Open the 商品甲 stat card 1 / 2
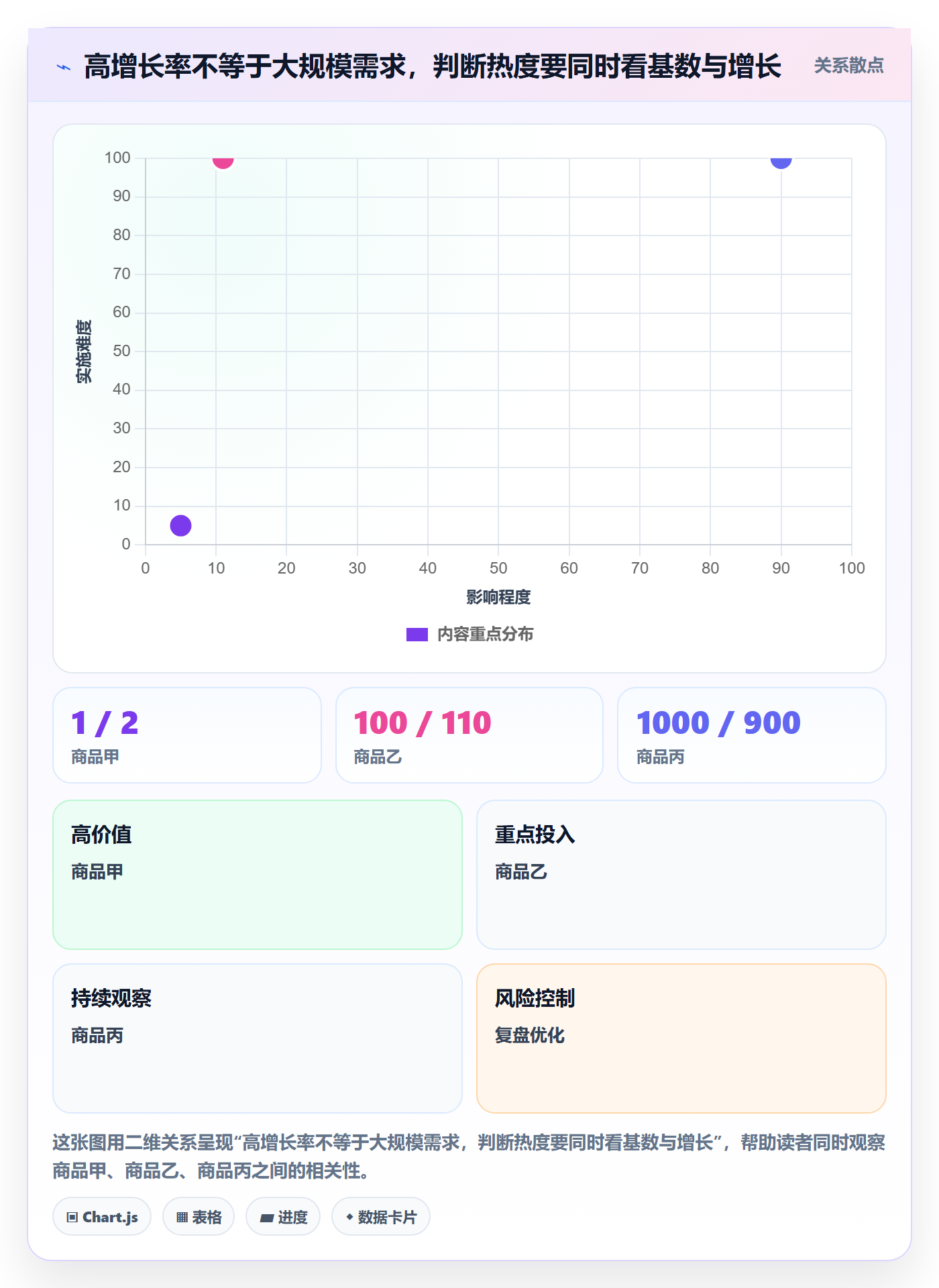 [187, 735]
